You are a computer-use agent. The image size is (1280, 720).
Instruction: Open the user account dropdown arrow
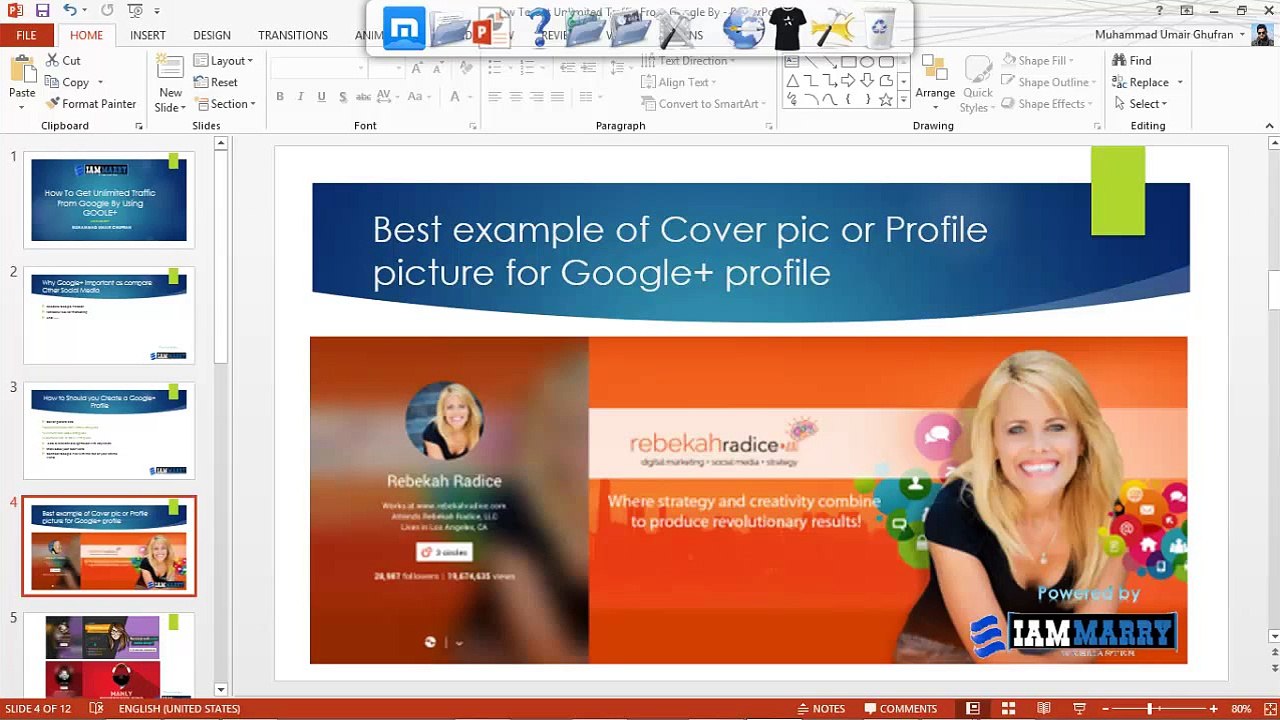point(1243,34)
